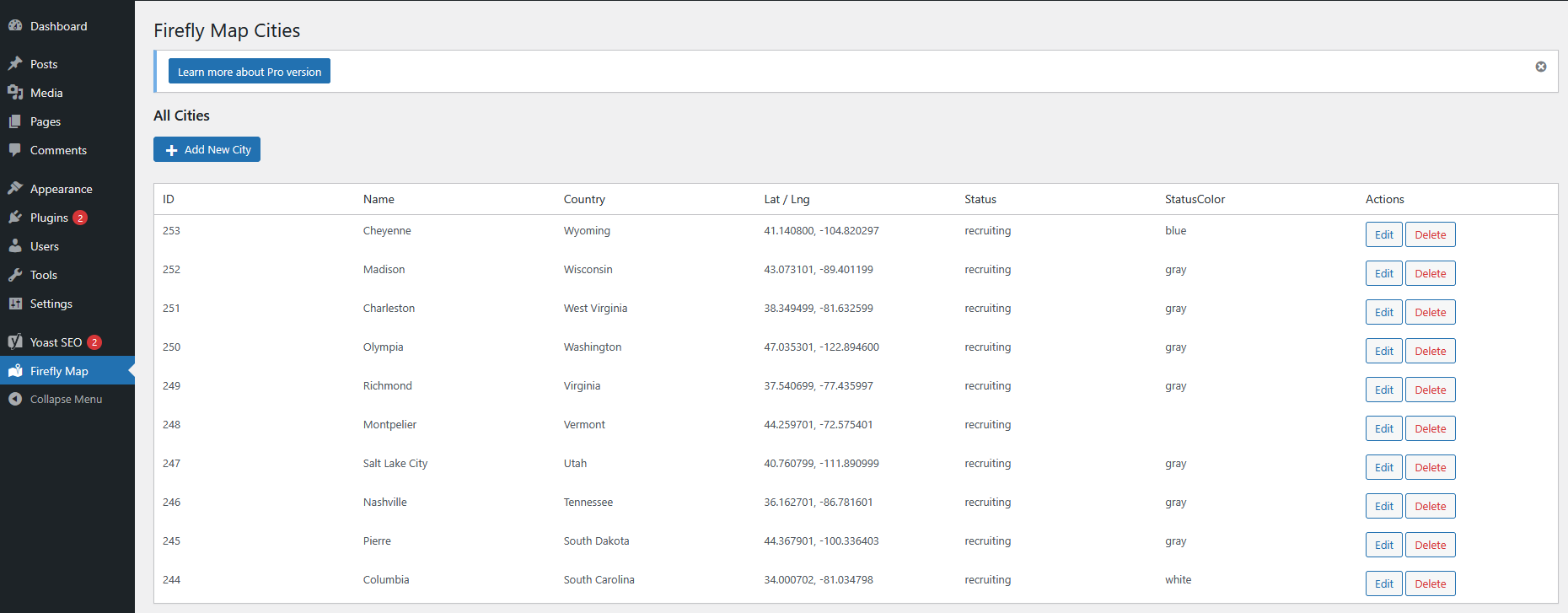Click the Posts pushpin icon
This screenshot has width=1568, height=613.
point(15,64)
